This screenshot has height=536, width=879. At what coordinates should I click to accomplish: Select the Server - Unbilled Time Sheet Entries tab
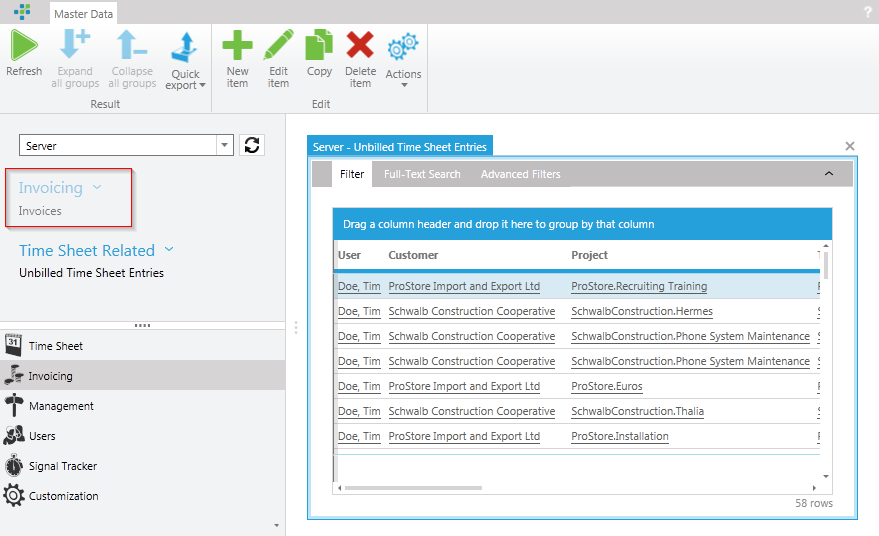pyautogui.click(x=400, y=147)
